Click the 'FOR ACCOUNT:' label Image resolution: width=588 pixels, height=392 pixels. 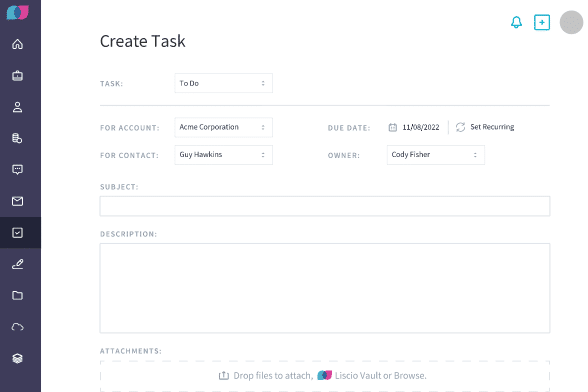130,128
